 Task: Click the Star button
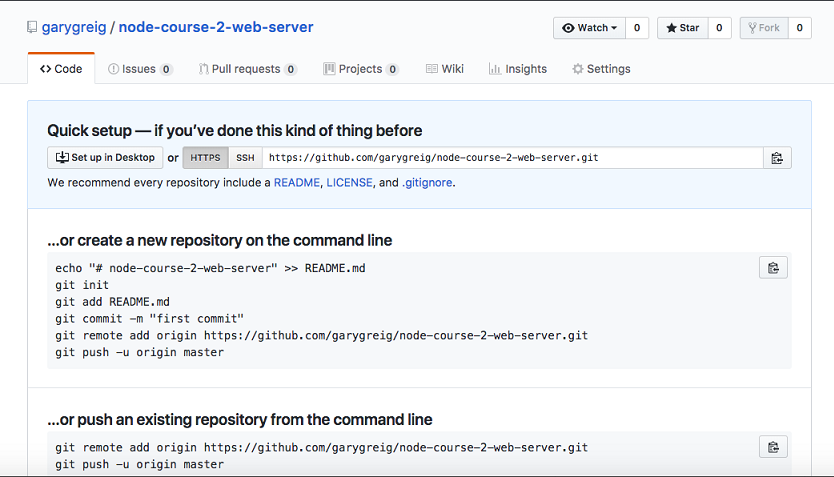(x=682, y=28)
